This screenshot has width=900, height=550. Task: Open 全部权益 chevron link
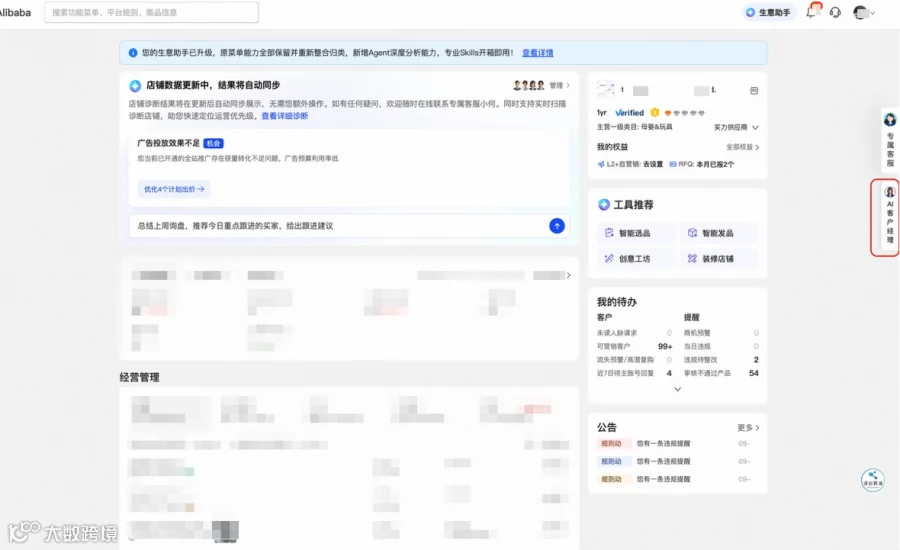[x=743, y=147]
